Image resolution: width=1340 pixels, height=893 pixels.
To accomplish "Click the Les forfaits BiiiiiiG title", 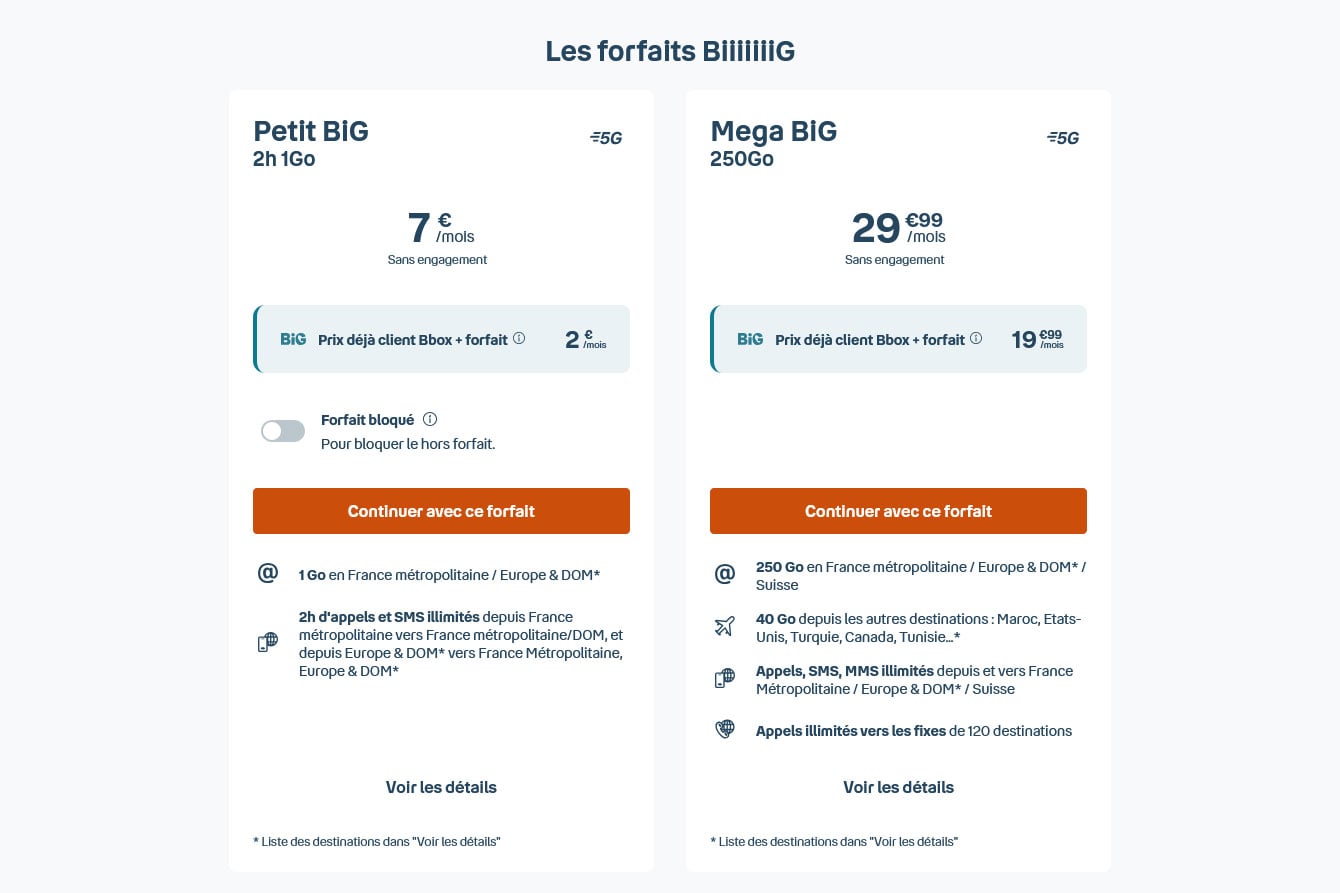I will coord(670,51).
